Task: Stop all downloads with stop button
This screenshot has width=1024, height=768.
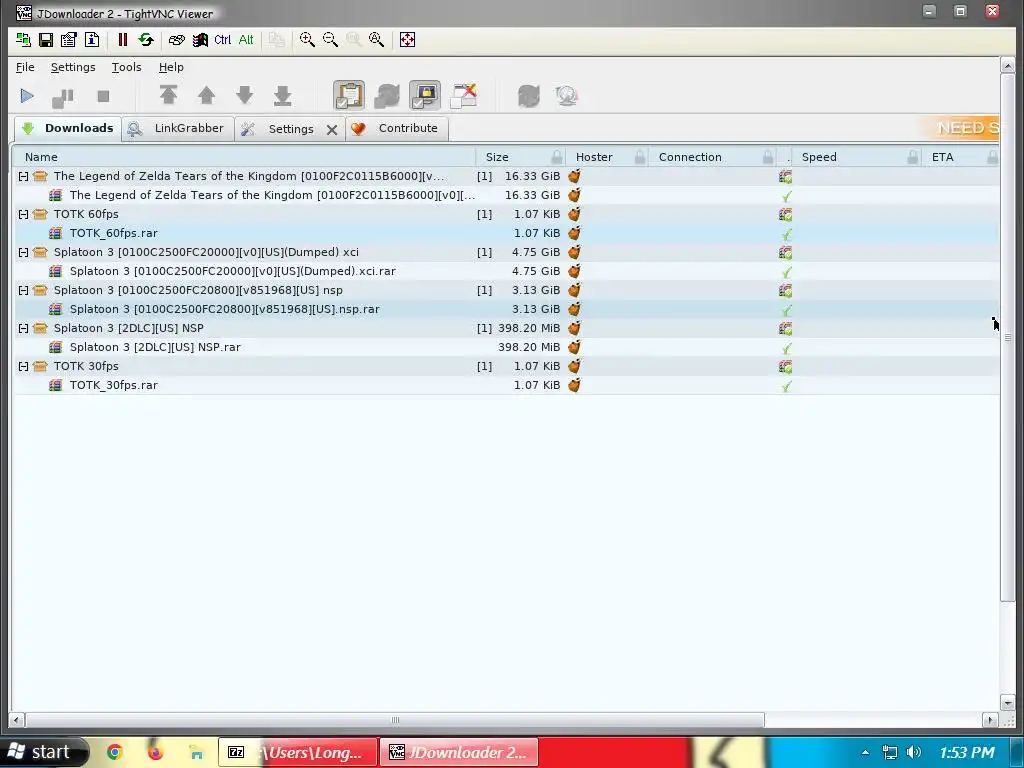Action: [x=103, y=97]
